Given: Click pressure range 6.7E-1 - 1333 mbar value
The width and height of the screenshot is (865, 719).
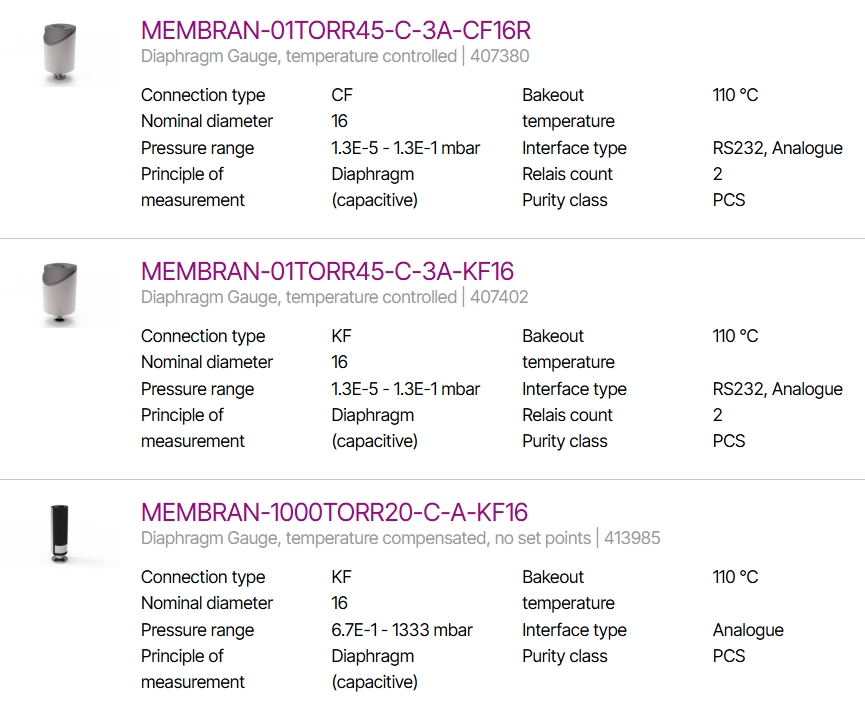Looking at the screenshot, I should point(402,630).
